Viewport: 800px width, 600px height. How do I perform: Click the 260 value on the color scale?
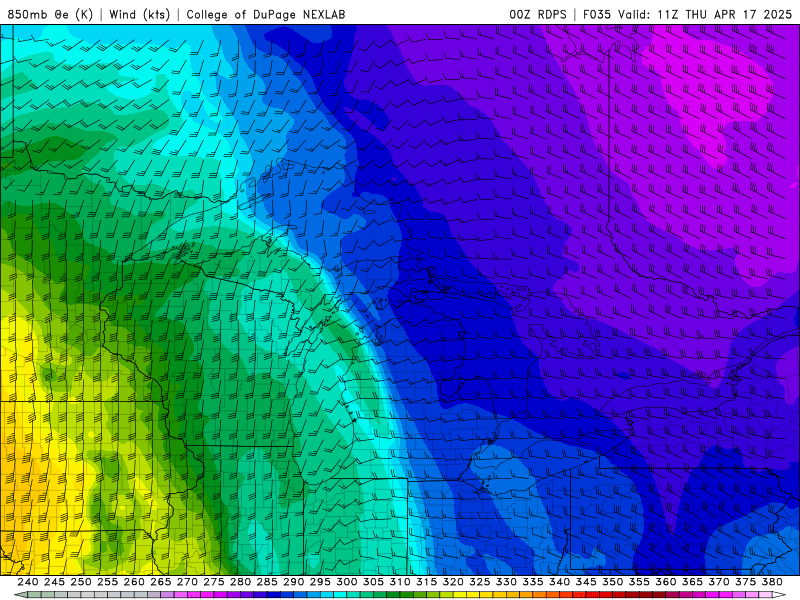[x=134, y=582]
